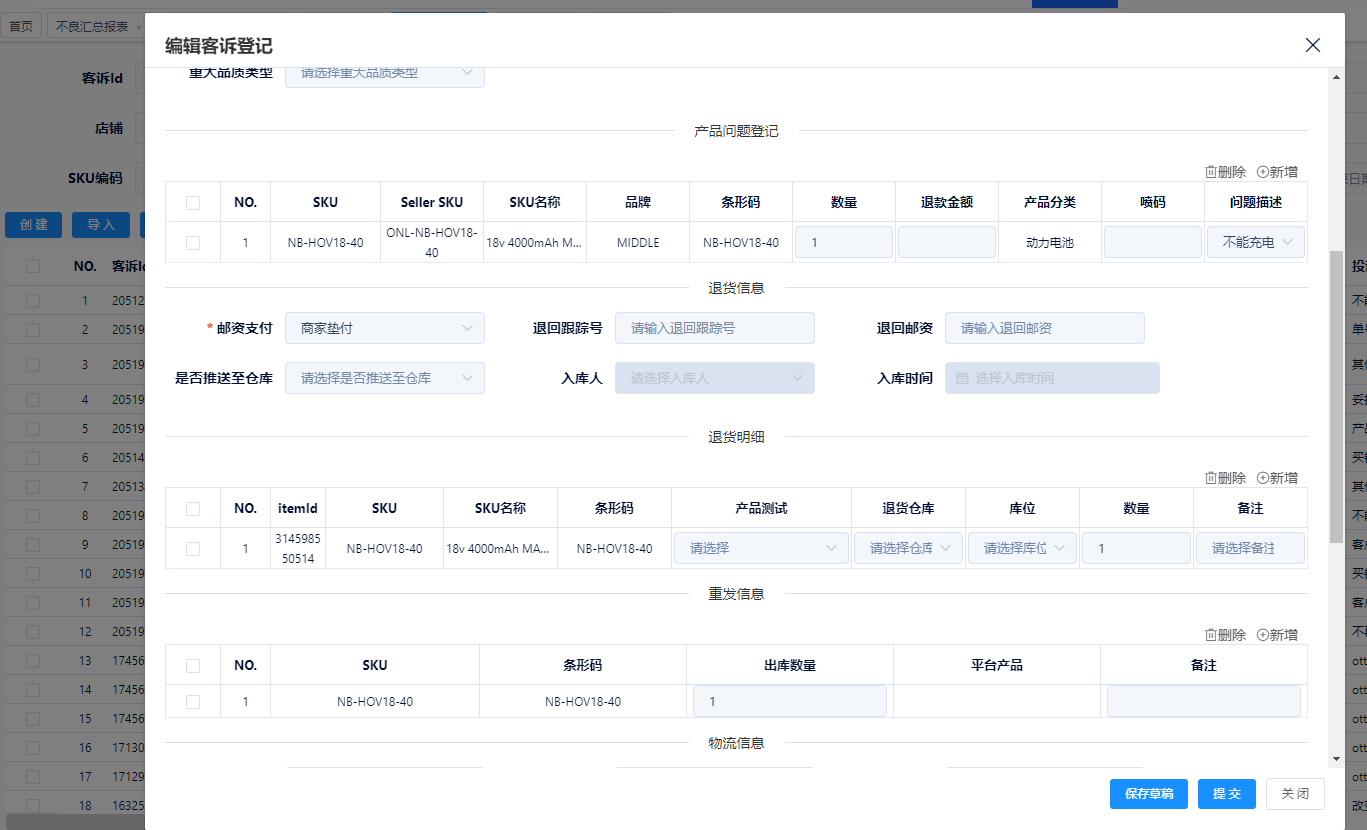Click delete icon in 重发信息 section
The height and width of the screenshot is (830, 1367).
[x=1211, y=635]
